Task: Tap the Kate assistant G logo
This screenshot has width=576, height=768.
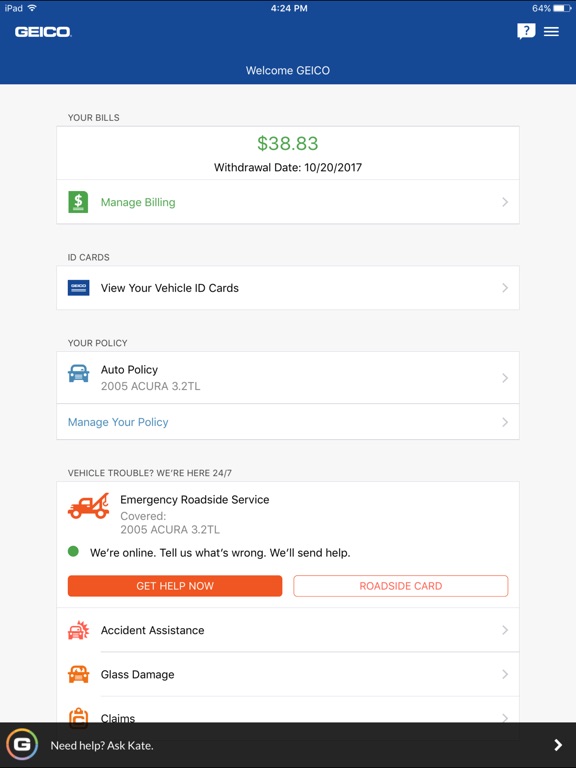Action: [22, 744]
